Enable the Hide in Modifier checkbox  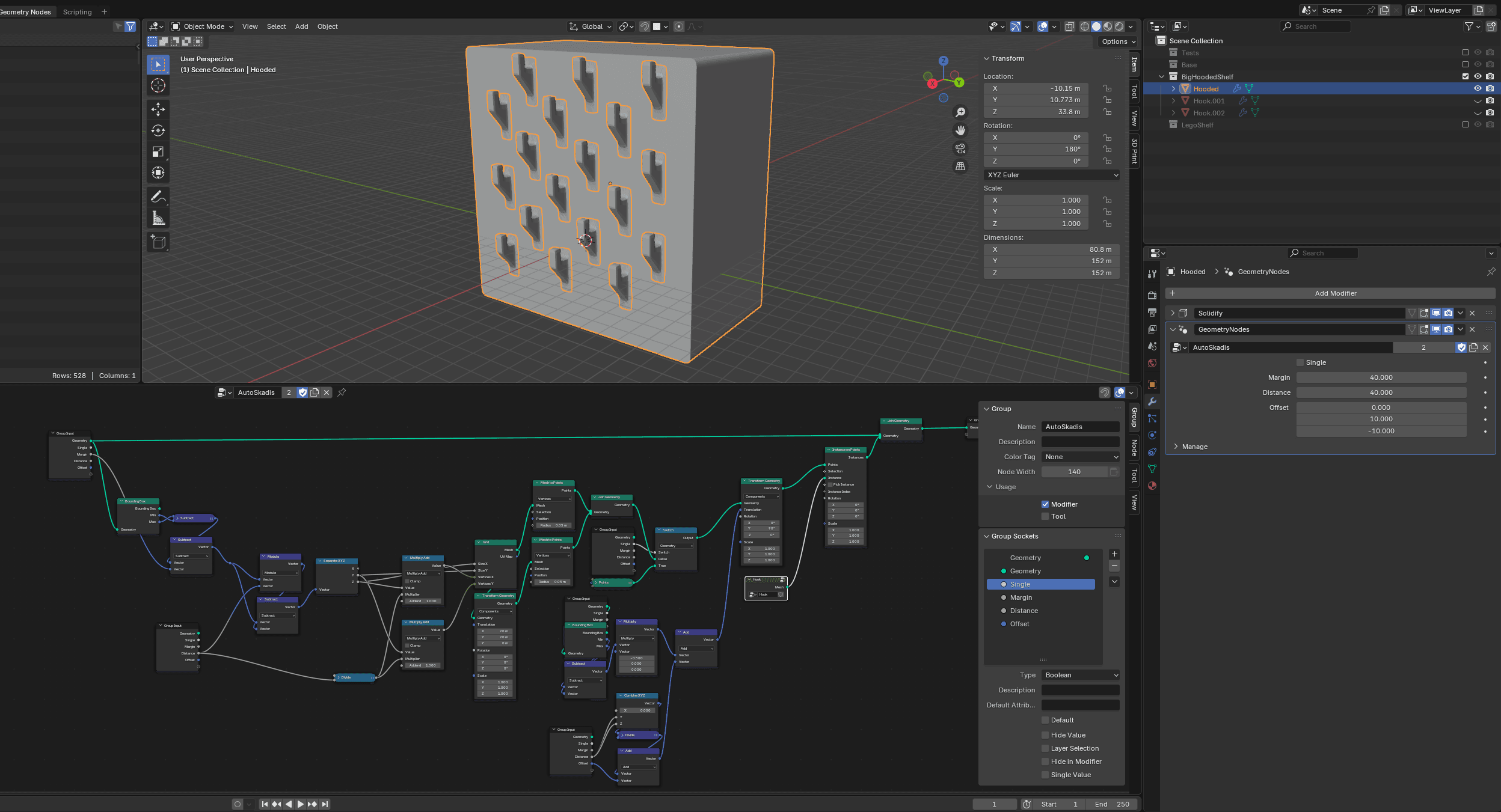click(1045, 762)
